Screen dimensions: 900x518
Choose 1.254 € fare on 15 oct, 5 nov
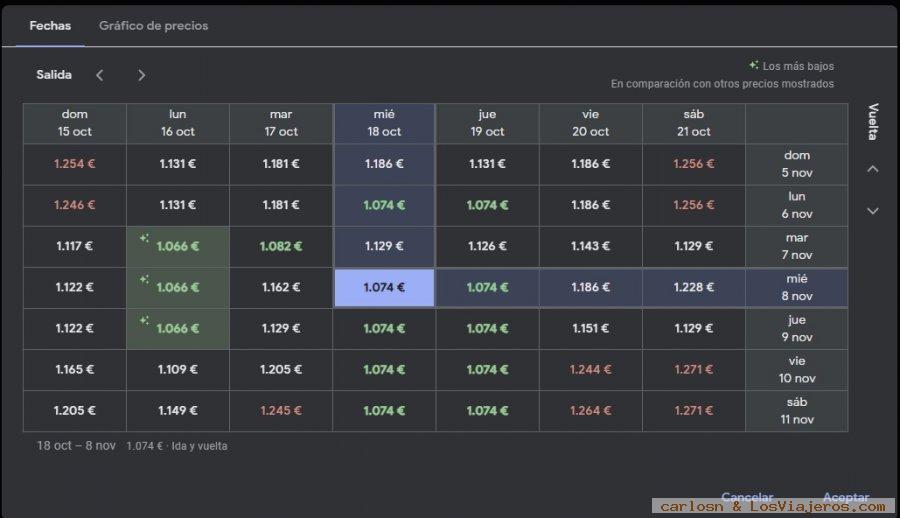click(x=75, y=164)
